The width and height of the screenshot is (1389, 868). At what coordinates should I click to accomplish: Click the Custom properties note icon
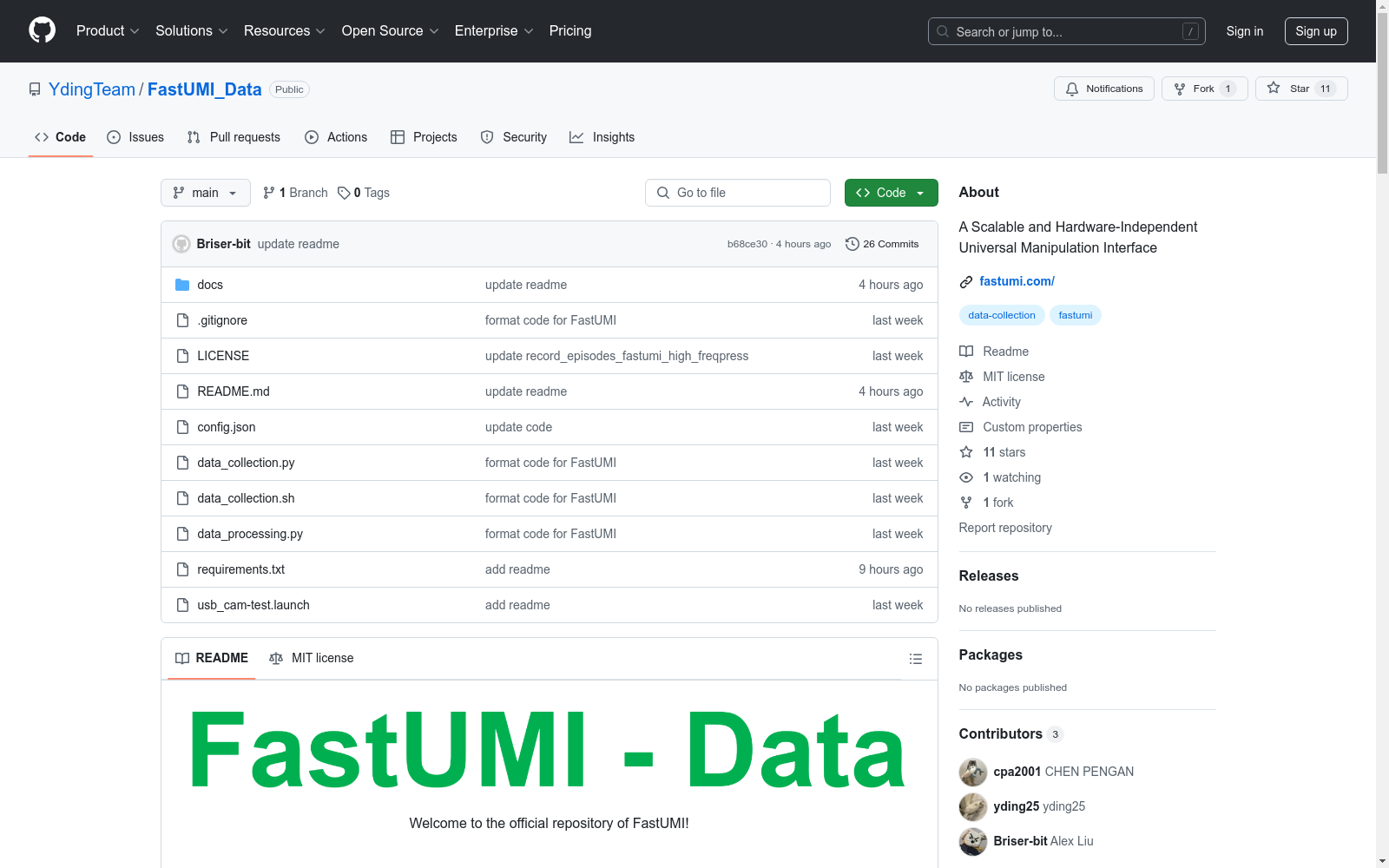tap(966, 427)
